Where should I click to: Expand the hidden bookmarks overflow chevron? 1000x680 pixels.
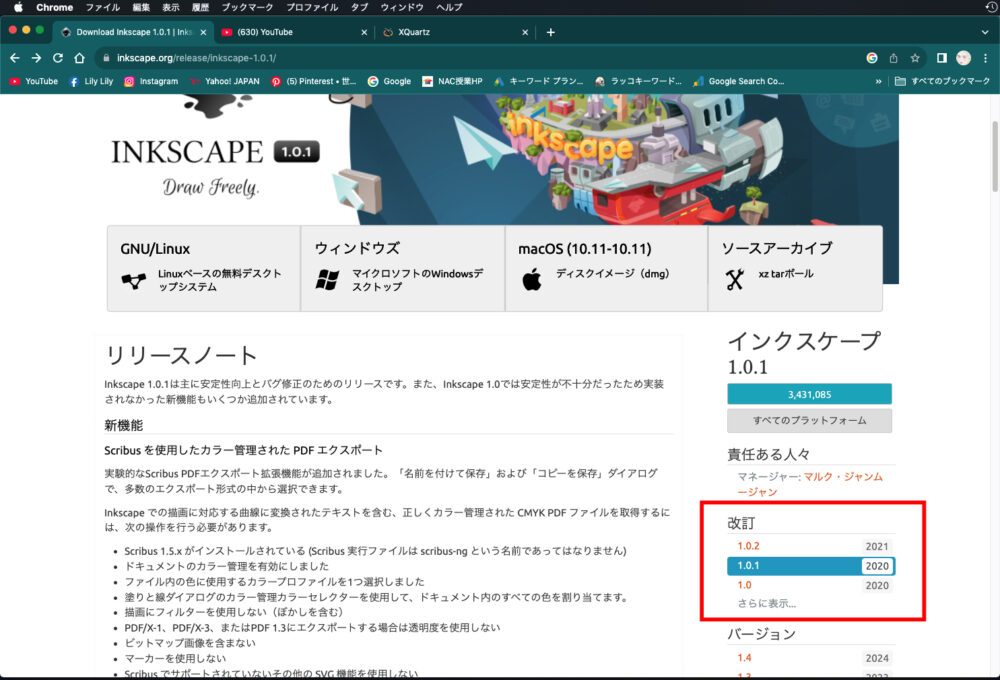879,81
